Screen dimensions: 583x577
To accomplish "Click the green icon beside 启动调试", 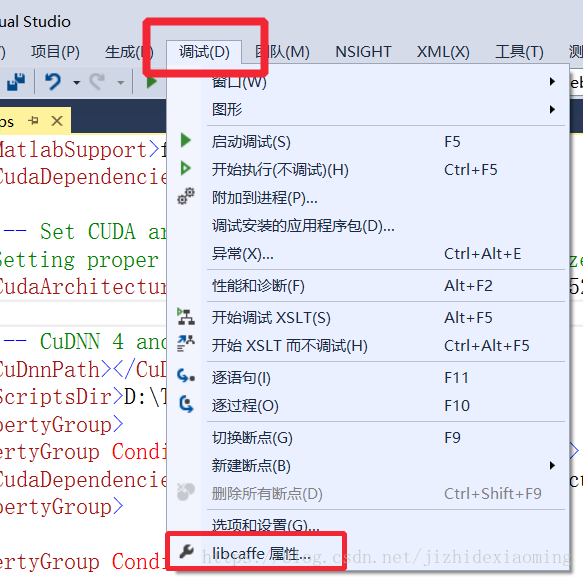I will pyautogui.click(x=186, y=141).
